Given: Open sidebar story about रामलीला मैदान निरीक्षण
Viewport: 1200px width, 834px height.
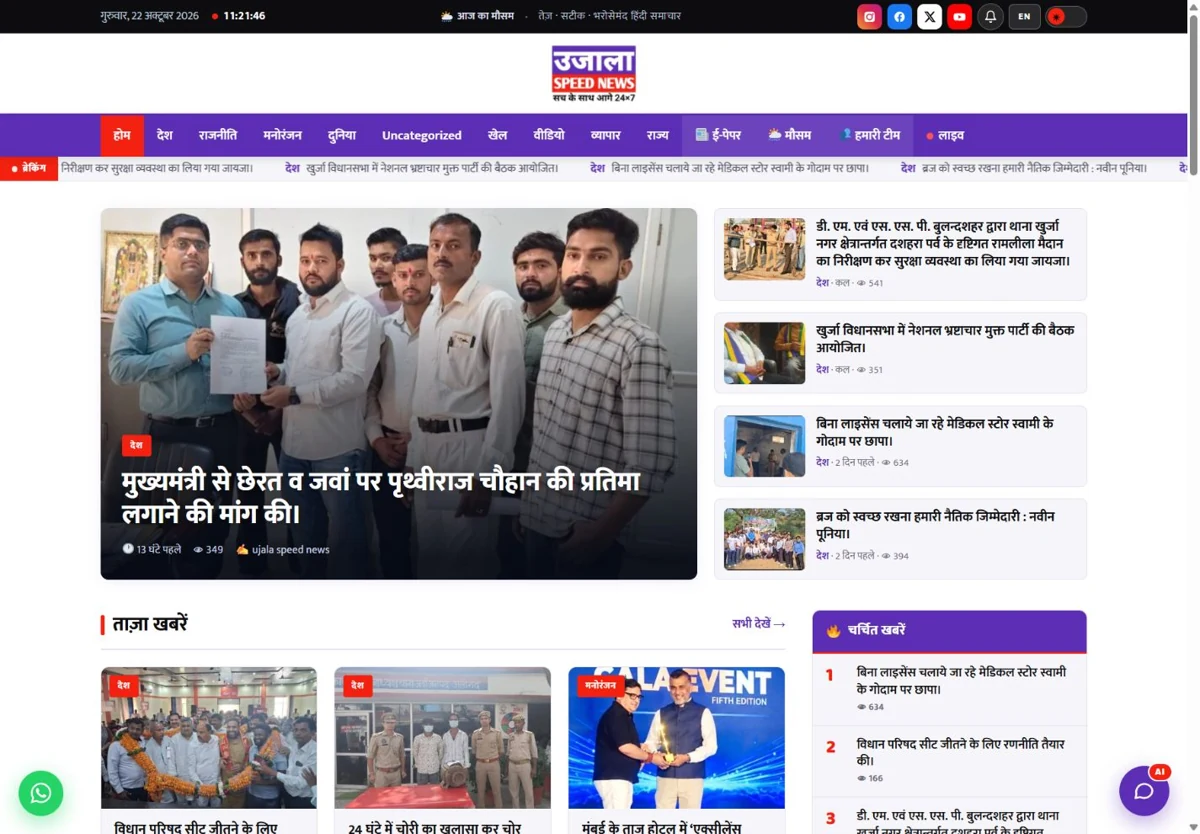Looking at the screenshot, I should click(x=943, y=243).
